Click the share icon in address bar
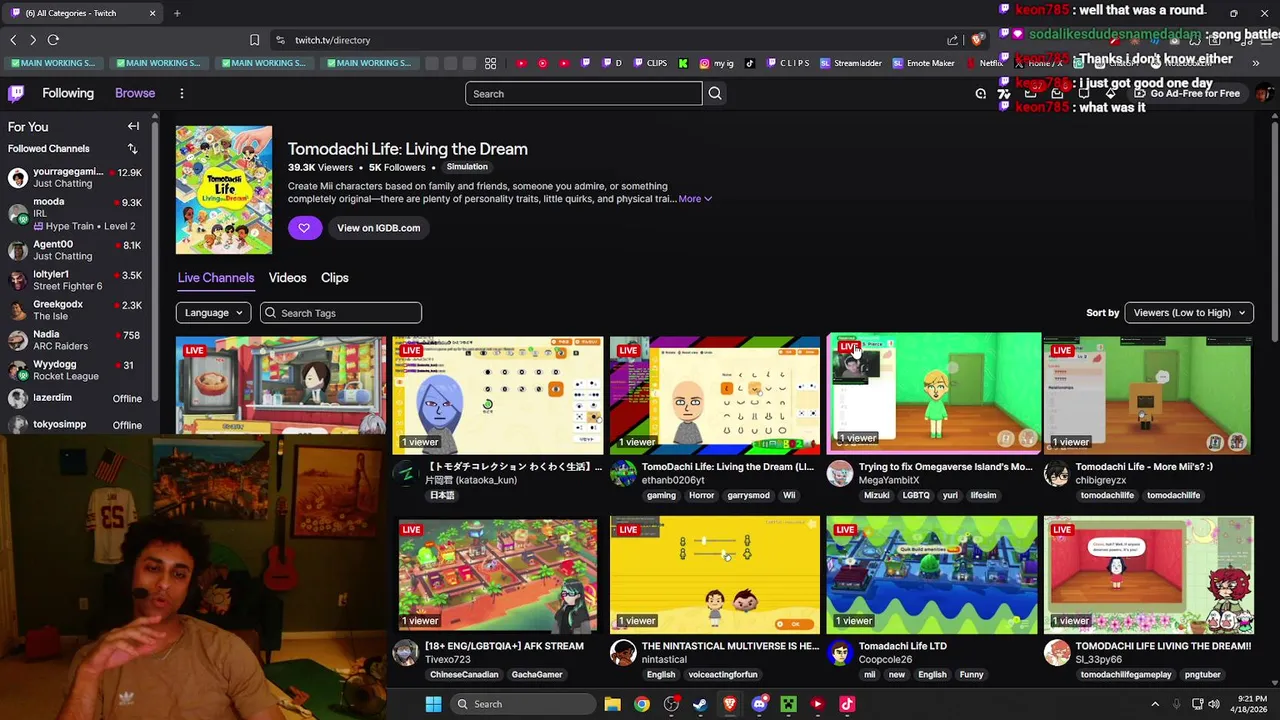1280x720 pixels. [x=952, y=40]
